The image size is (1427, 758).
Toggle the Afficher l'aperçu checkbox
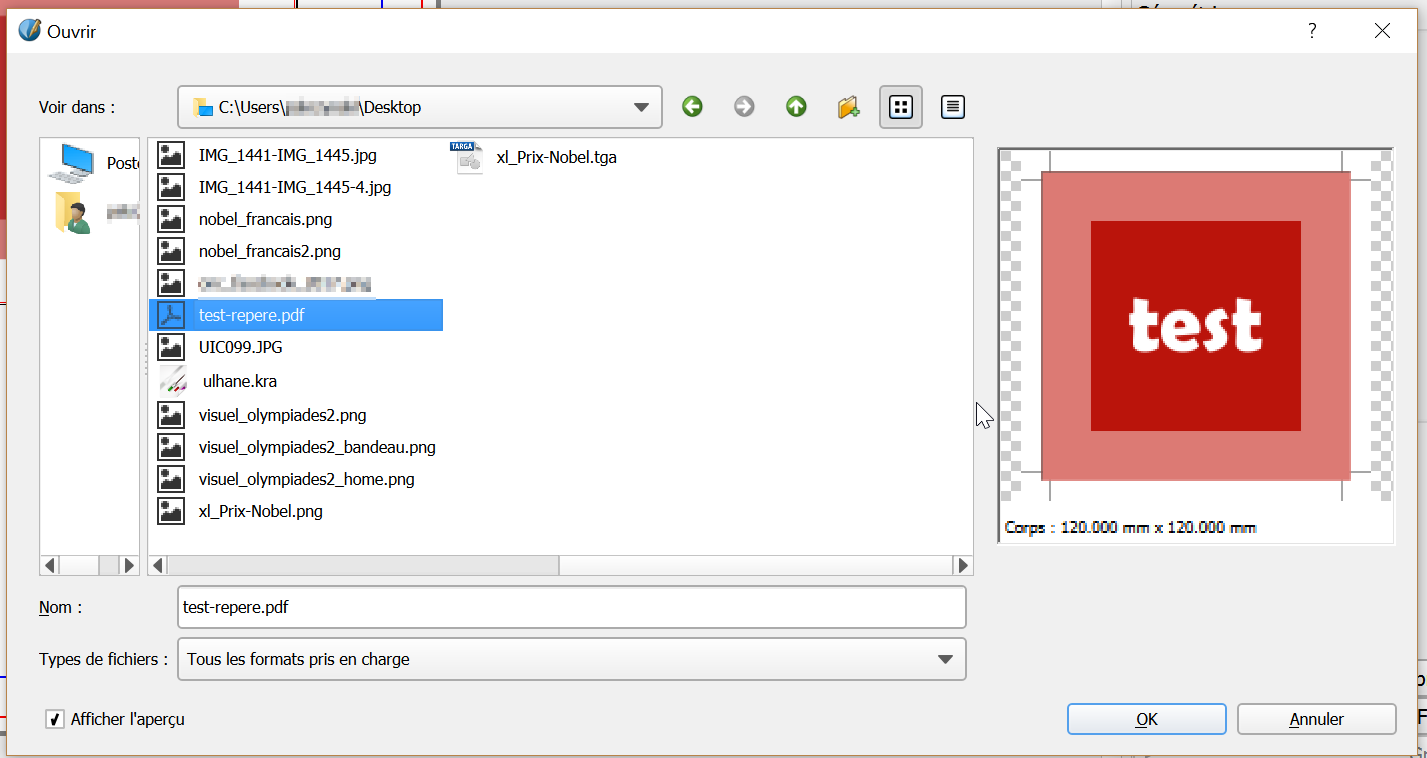[55, 719]
